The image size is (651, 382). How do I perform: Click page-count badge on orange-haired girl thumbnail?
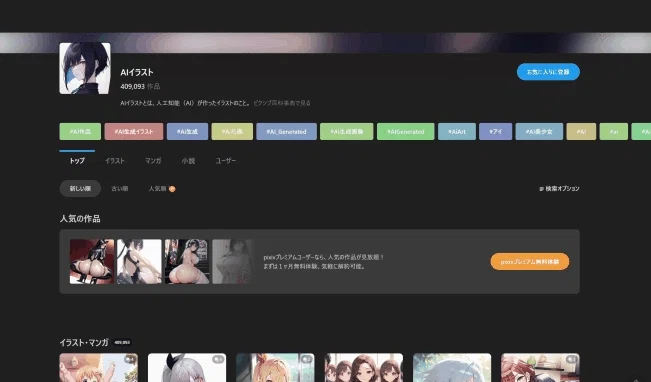pyautogui.click(x=306, y=359)
